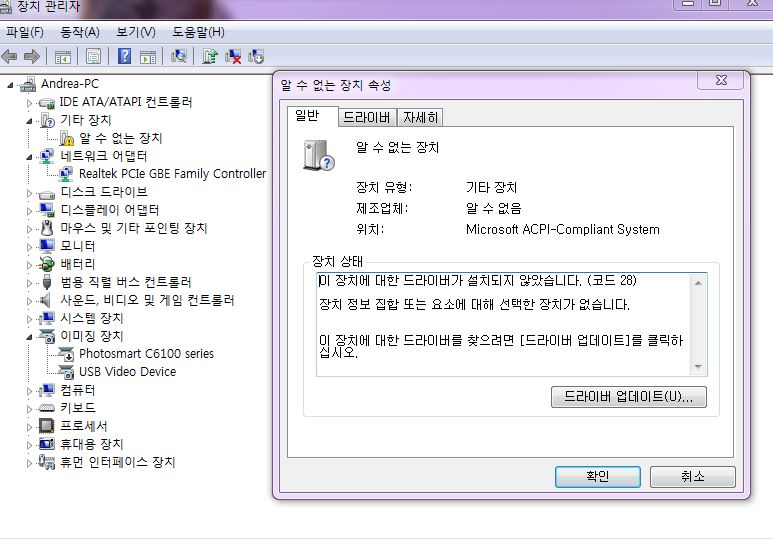The width and height of the screenshot is (773, 540).
Task: Click the 드라이버 업데이트(U)... button
Action: pyautogui.click(x=629, y=396)
